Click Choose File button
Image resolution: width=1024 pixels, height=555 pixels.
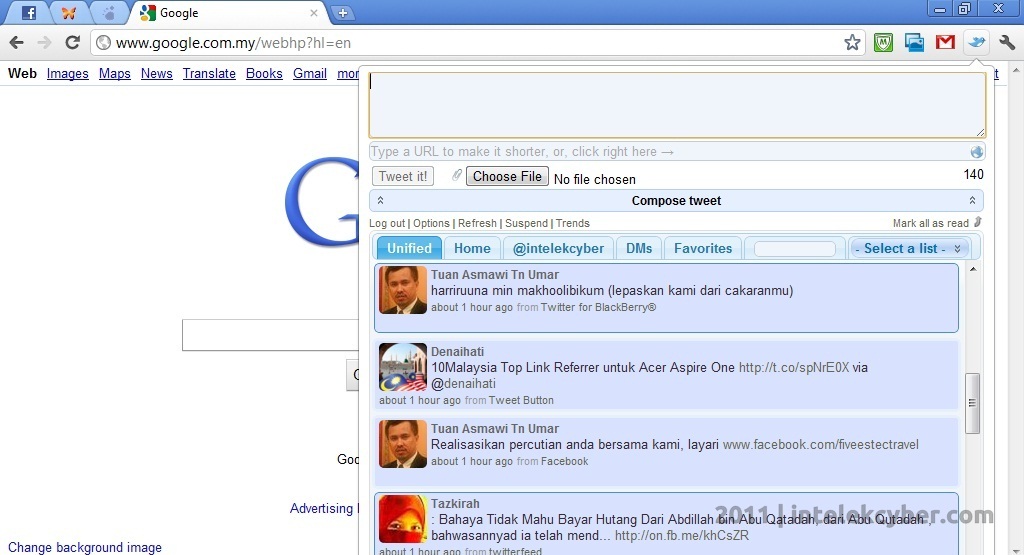tap(507, 176)
